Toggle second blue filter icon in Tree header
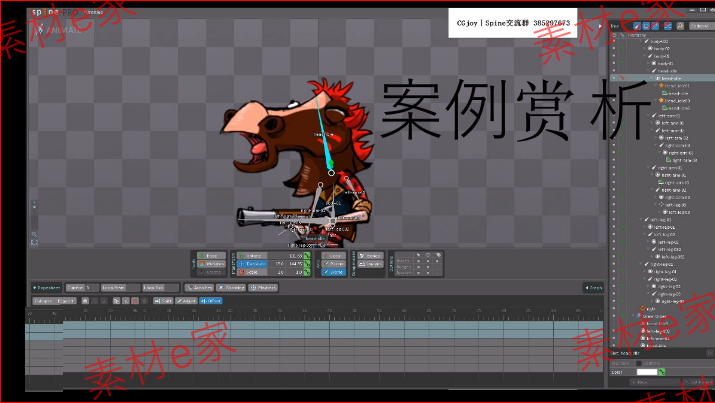This screenshot has width=715, height=403. 646,26
